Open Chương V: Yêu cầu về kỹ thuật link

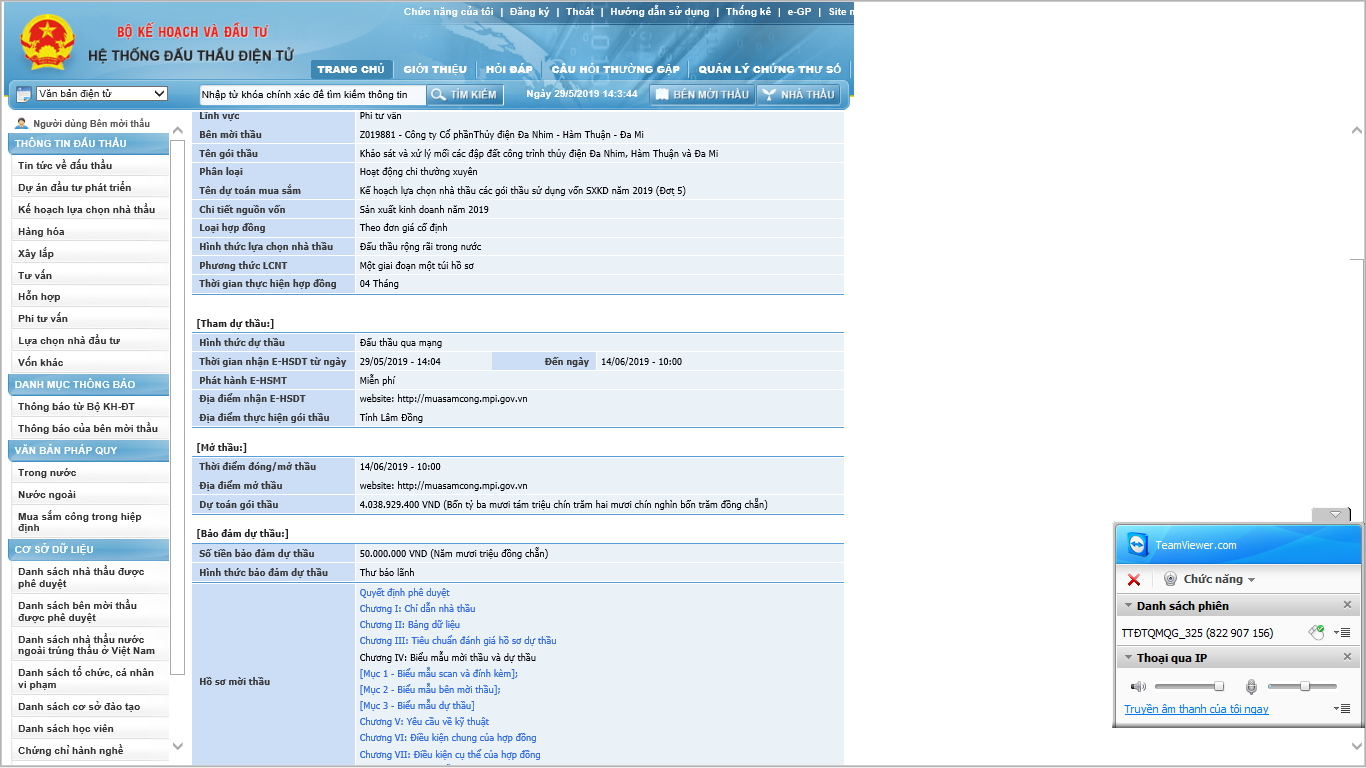pos(425,721)
